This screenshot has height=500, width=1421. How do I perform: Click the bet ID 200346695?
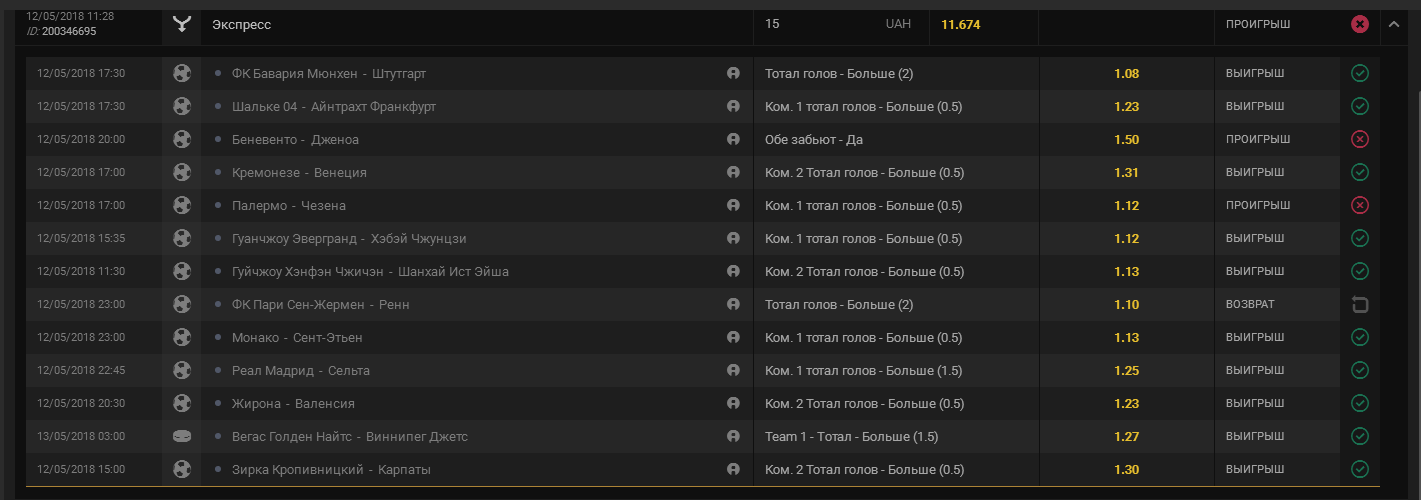68,31
